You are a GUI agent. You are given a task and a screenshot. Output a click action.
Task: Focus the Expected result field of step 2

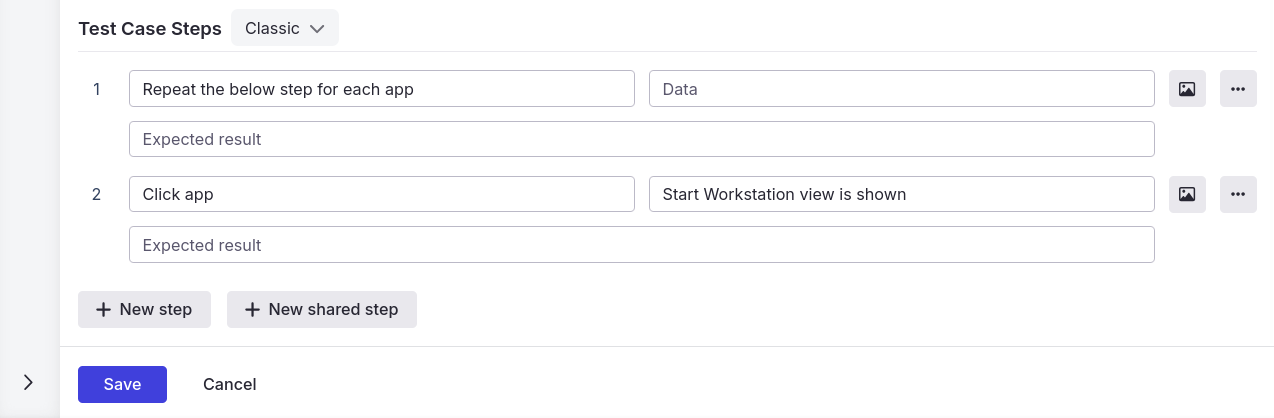[x=642, y=245]
